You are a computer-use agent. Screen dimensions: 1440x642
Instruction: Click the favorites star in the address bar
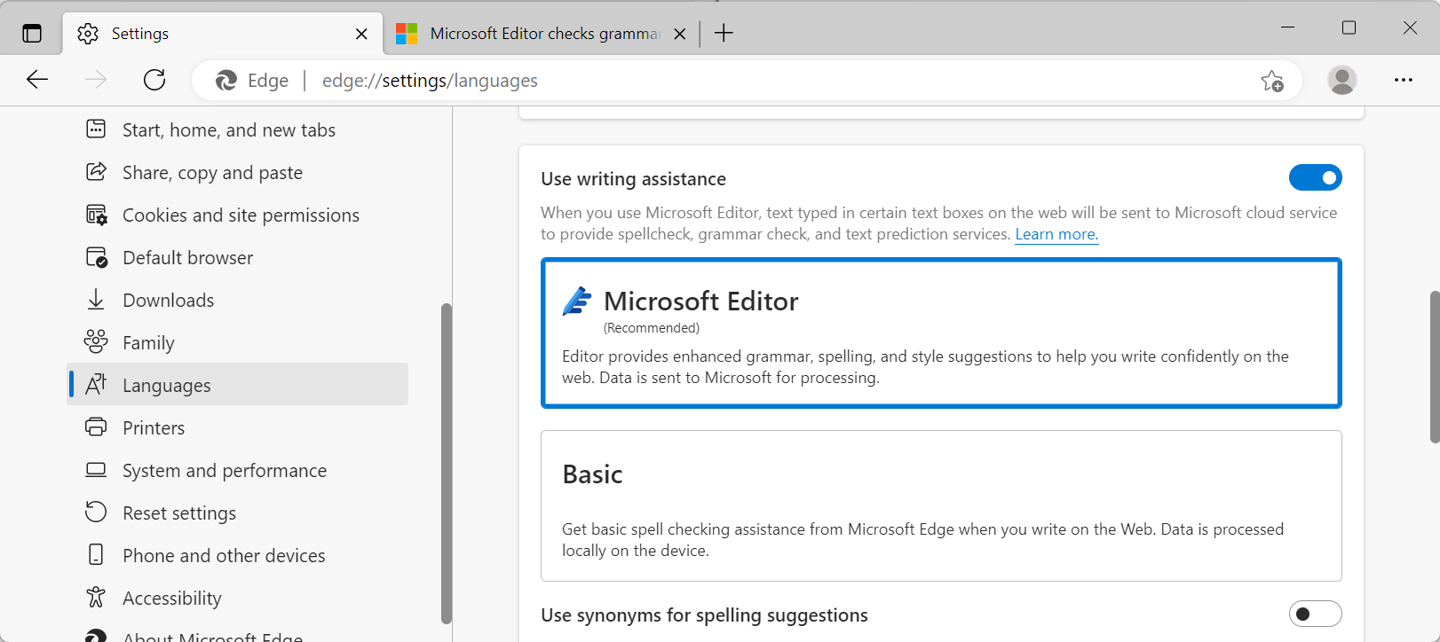(1272, 80)
